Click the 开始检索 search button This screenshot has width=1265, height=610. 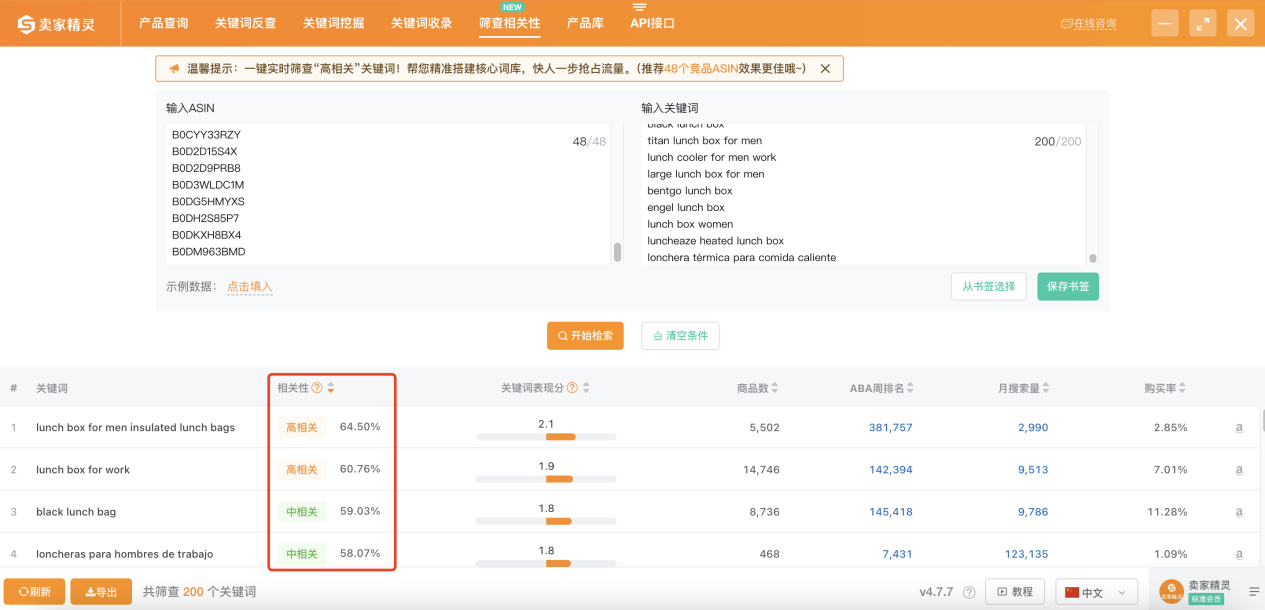[584, 336]
